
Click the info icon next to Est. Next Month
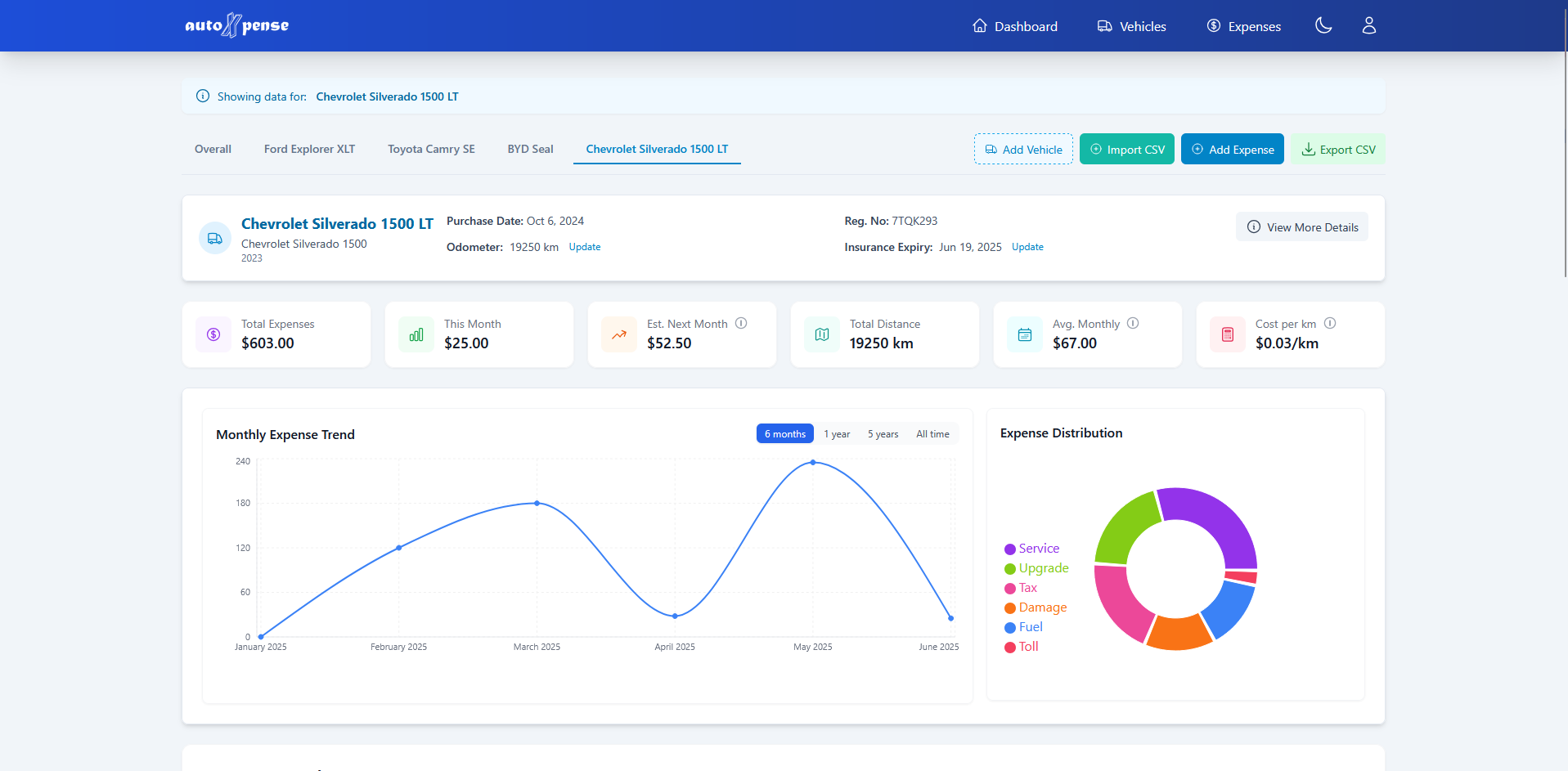[x=742, y=323]
